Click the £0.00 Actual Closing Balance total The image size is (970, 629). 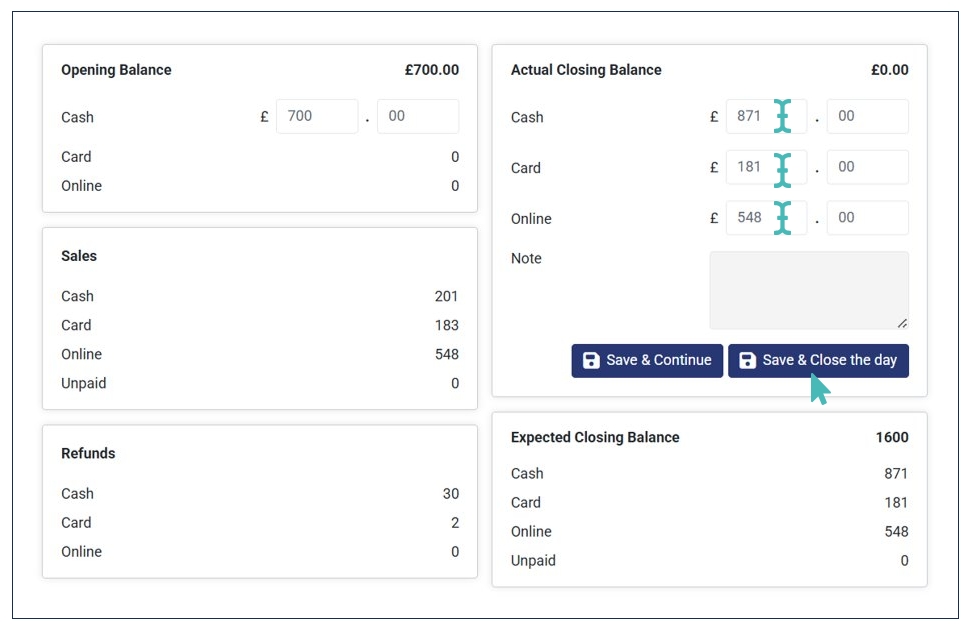coord(889,70)
